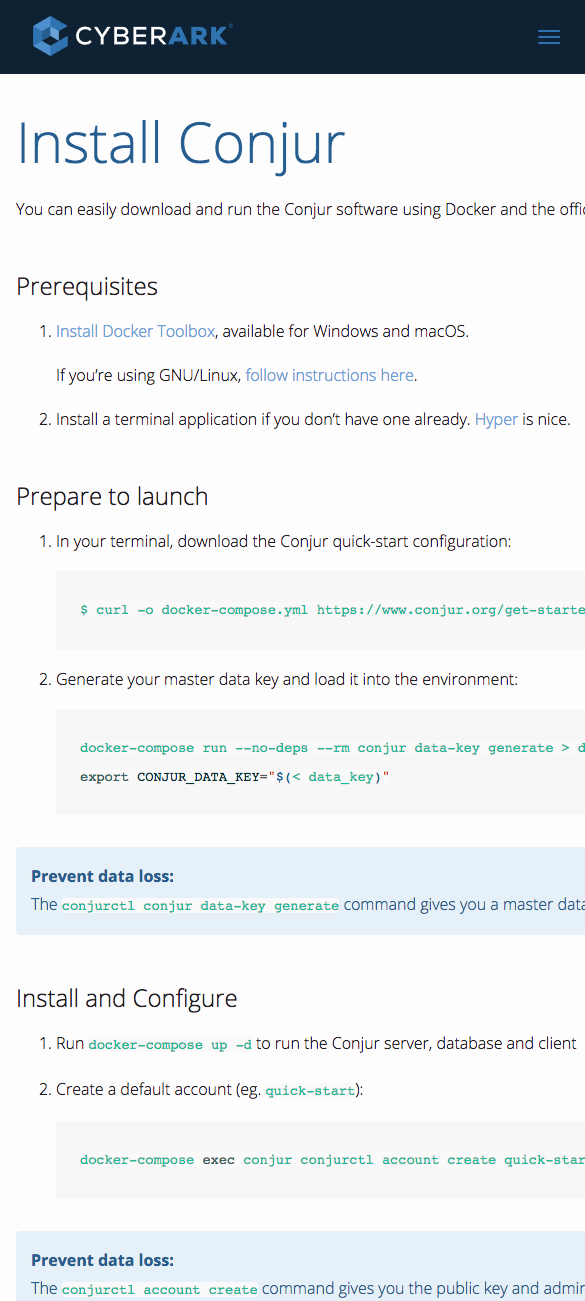
Task: Open the hamburger navigation menu
Action: 548,36
